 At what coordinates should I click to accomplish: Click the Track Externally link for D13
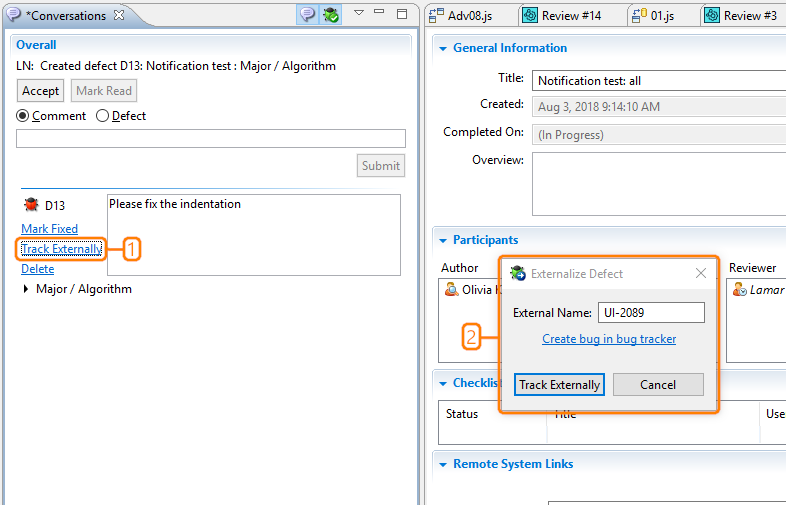tap(62, 249)
